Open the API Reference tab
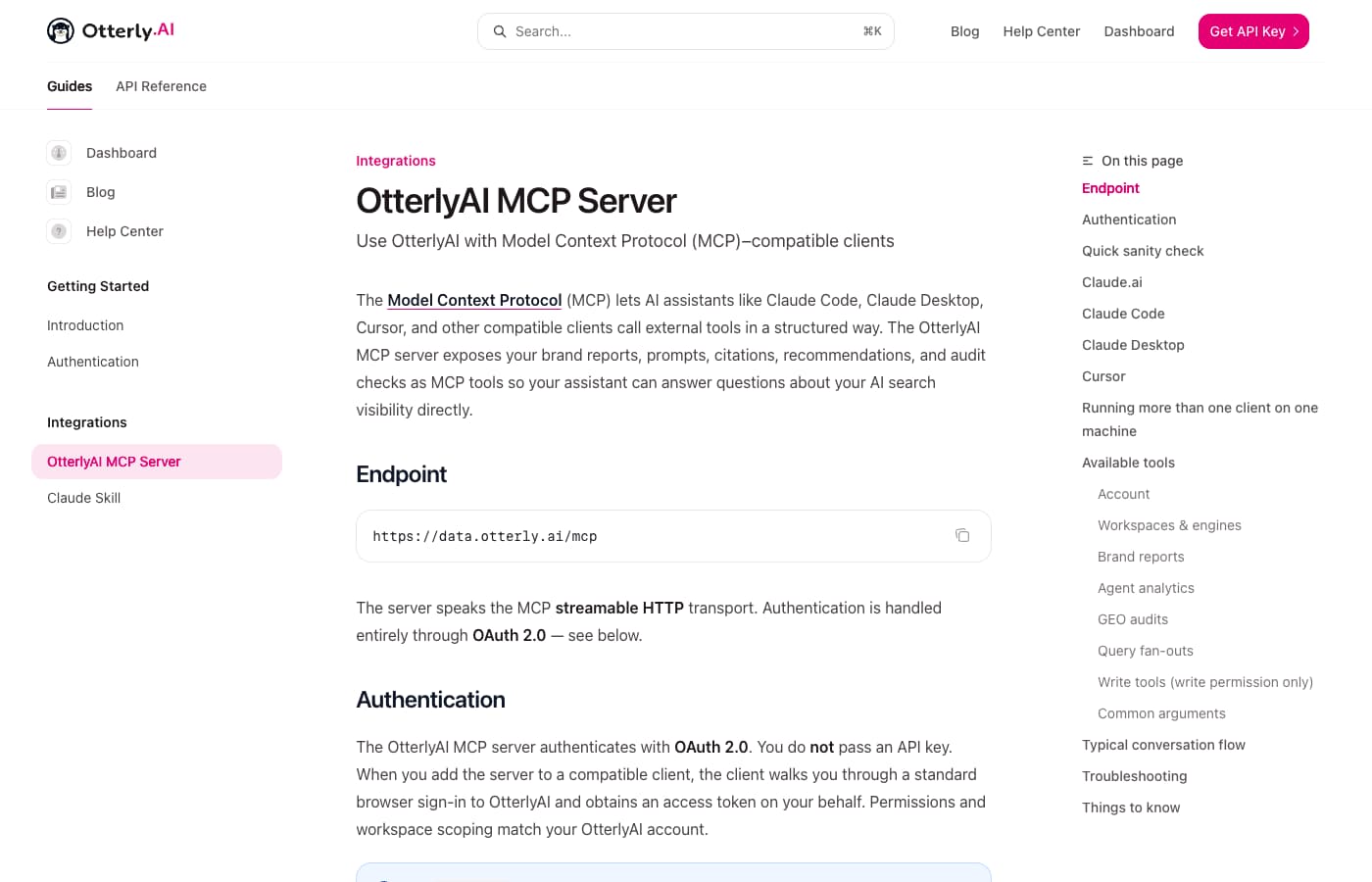This screenshot has width=1372, height=882. coord(161,86)
